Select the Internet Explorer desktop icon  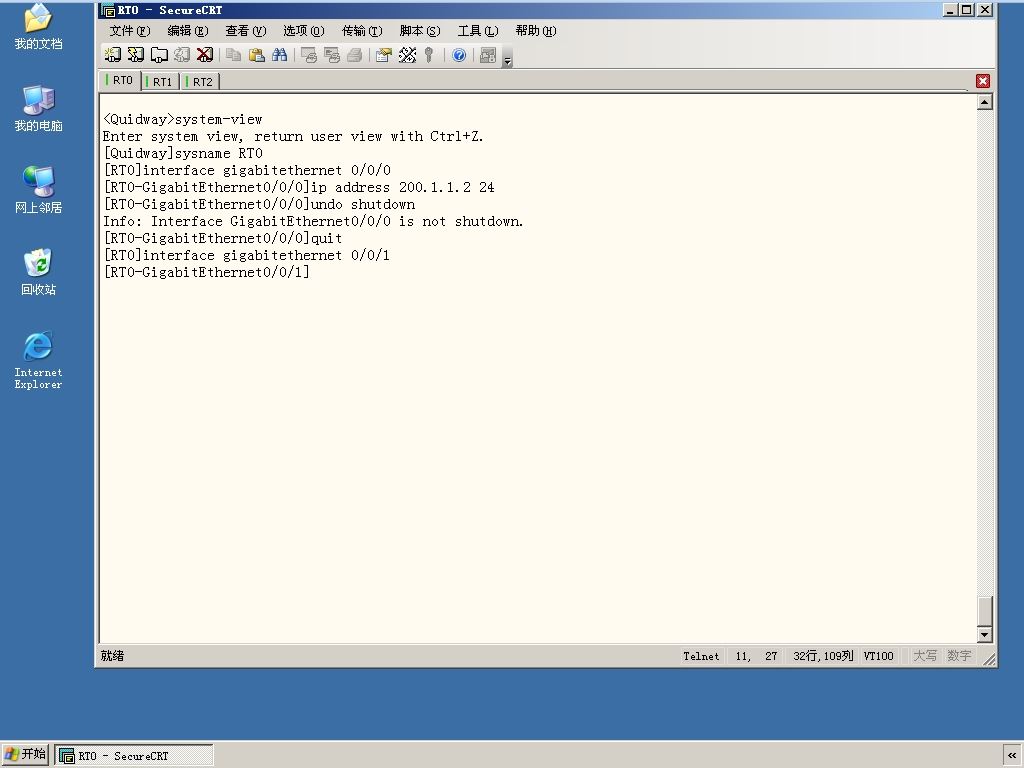39,360
